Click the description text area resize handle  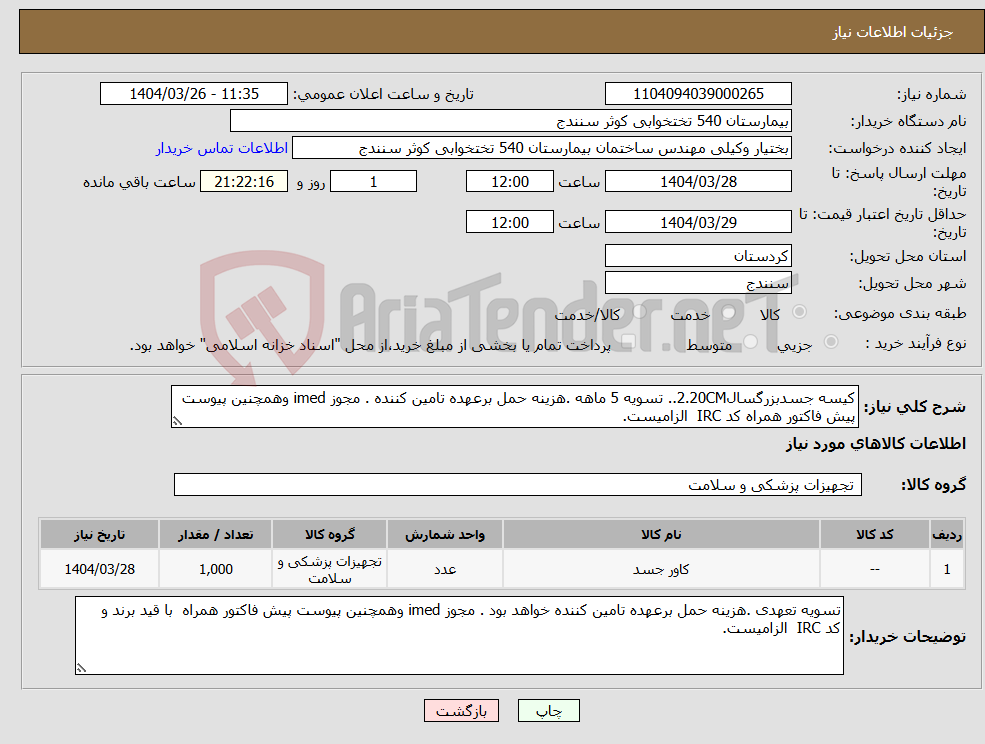[x=177, y=421]
